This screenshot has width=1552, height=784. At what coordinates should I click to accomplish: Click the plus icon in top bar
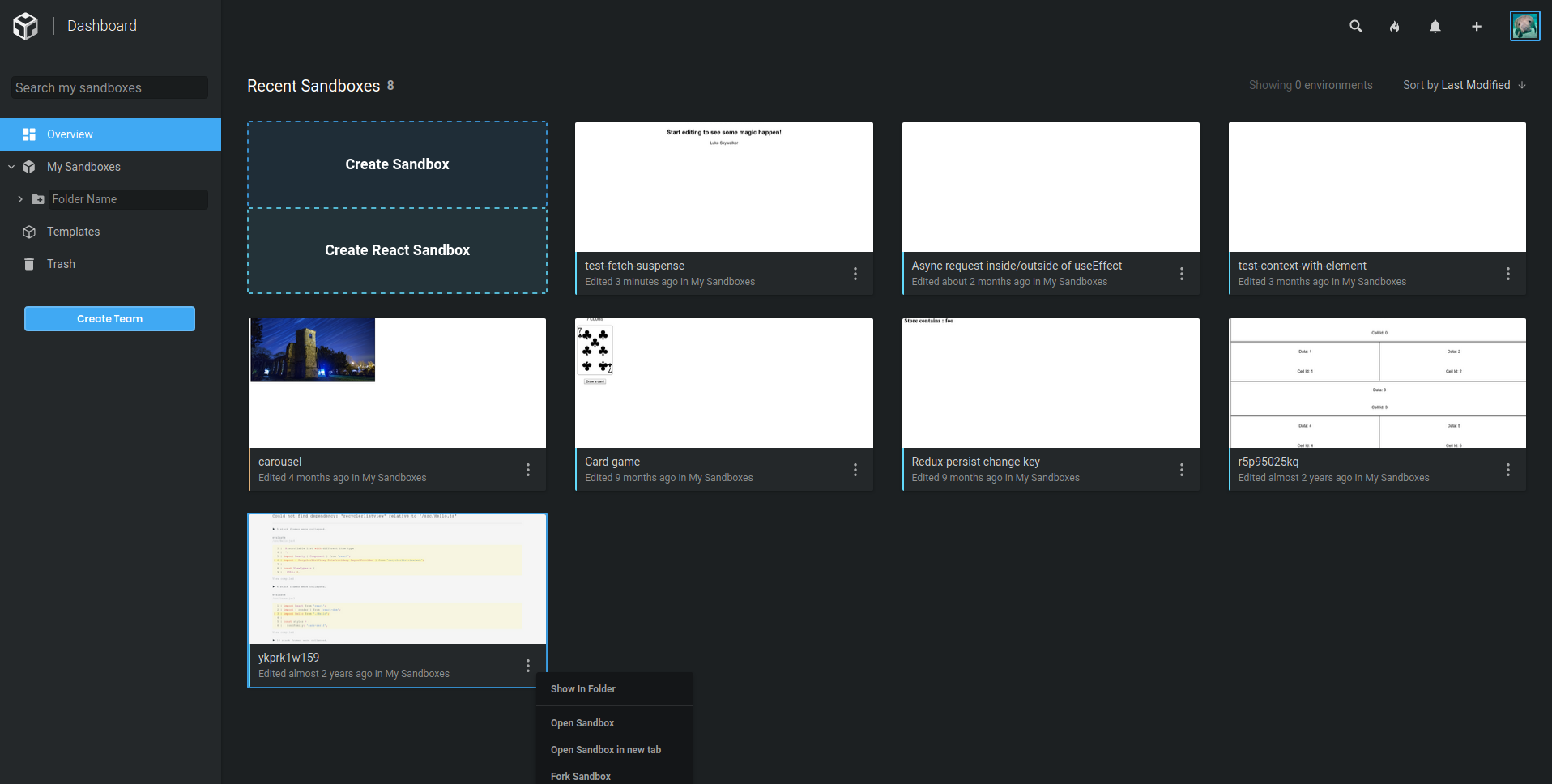pos(1476,26)
